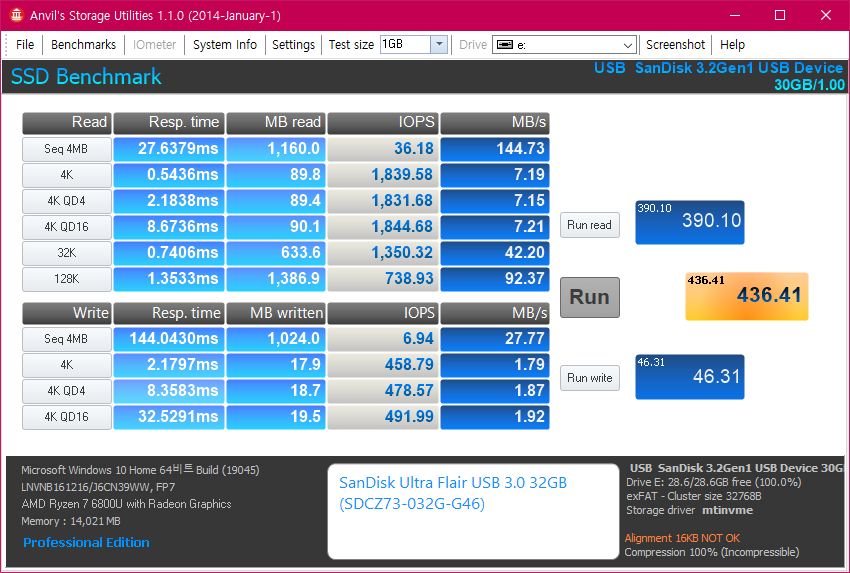This screenshot has width=850, height=573.
Task: Open the Drive selection combo box
Action: point(564,44)
